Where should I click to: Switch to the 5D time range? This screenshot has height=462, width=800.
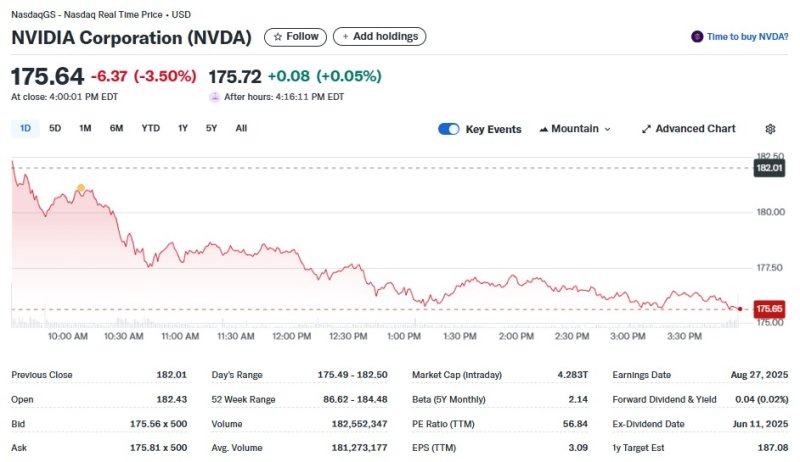click(x=55, y=128)
